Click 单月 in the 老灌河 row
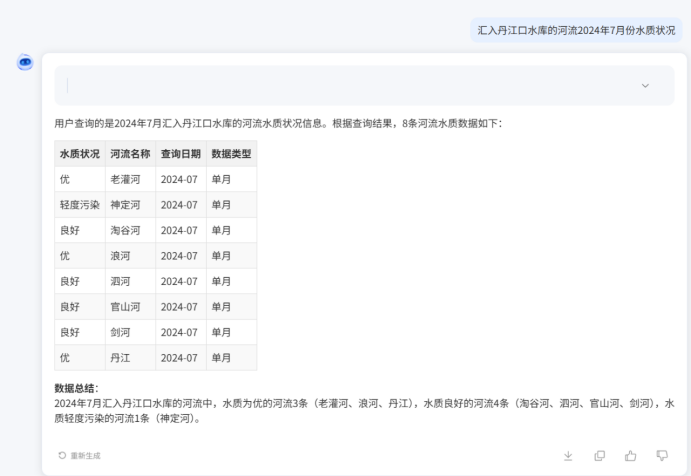Image resolution: width=691 pixels, height=476 pixels. 231,179
